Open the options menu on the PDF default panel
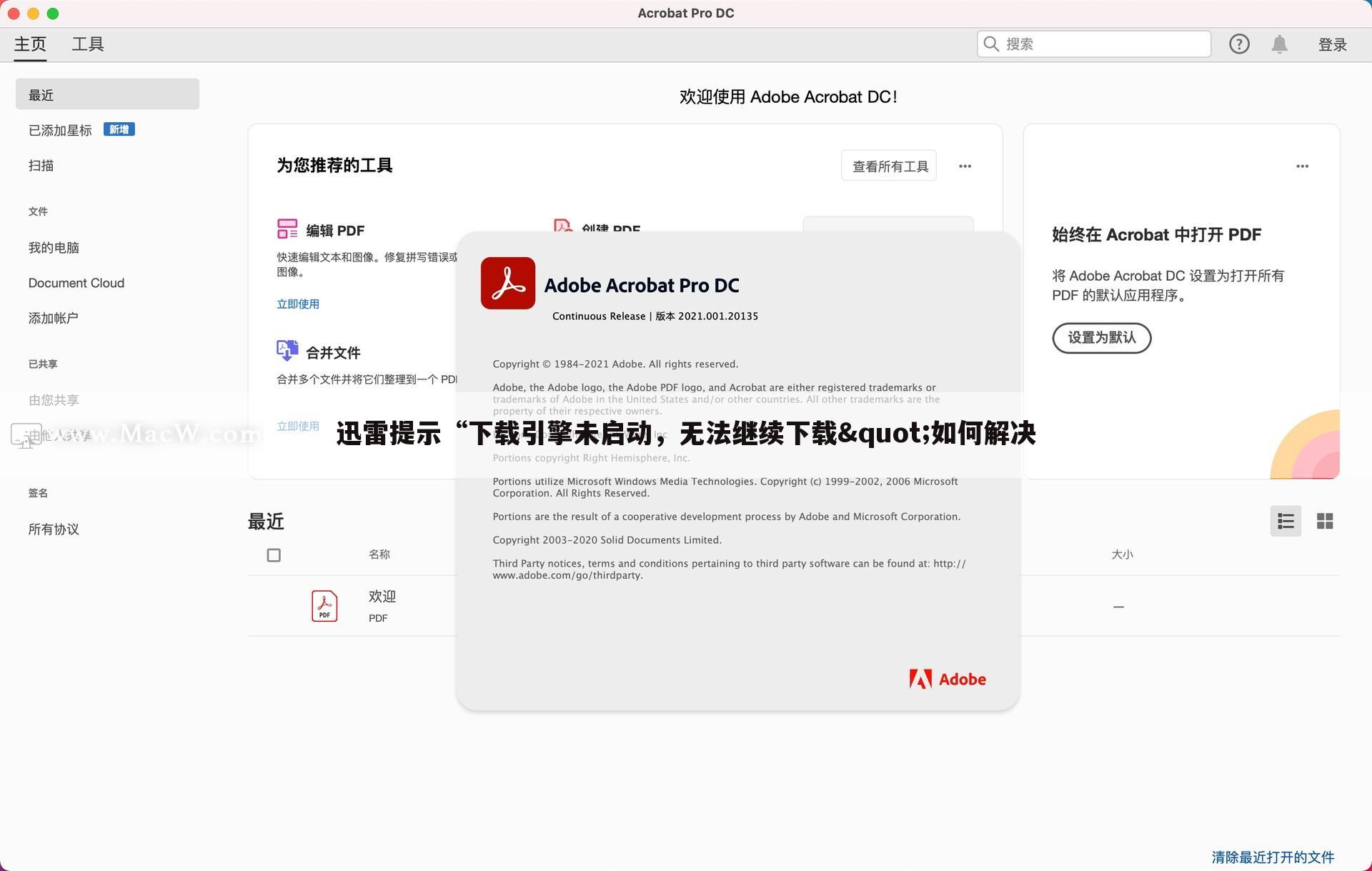This screenshot has height=871, width=1372. [x=1302, y=165]
